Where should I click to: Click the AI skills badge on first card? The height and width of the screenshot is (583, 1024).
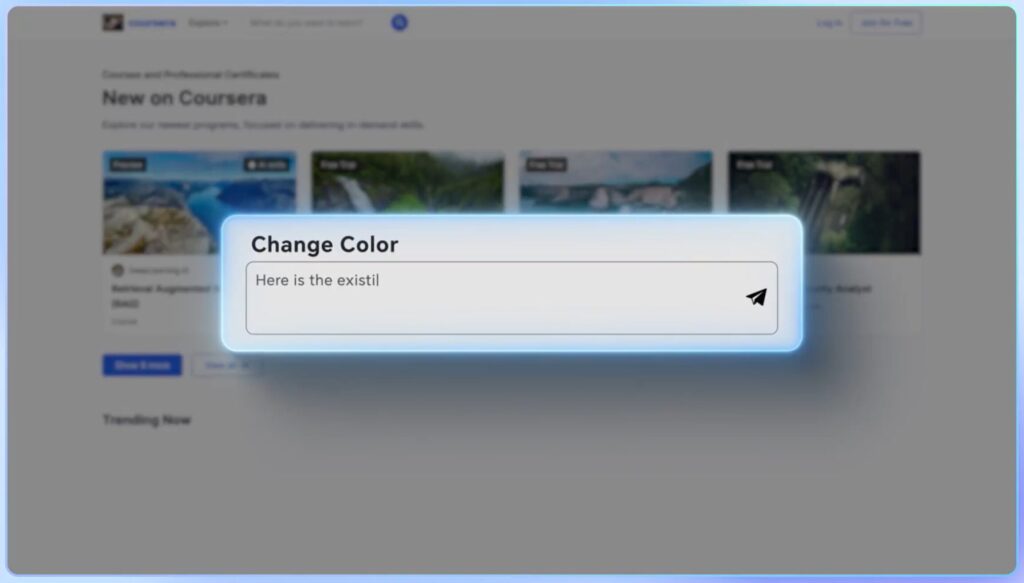click(x=267, y=165)
